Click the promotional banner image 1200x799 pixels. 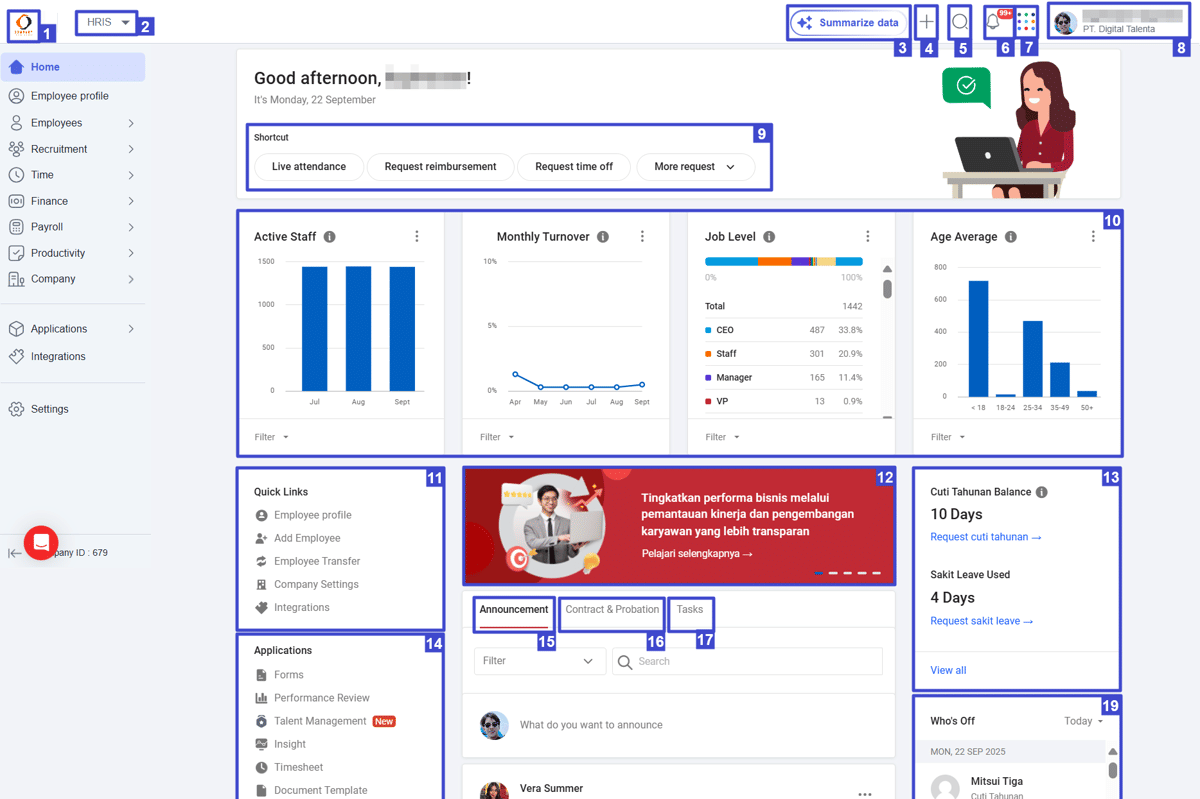679,526
